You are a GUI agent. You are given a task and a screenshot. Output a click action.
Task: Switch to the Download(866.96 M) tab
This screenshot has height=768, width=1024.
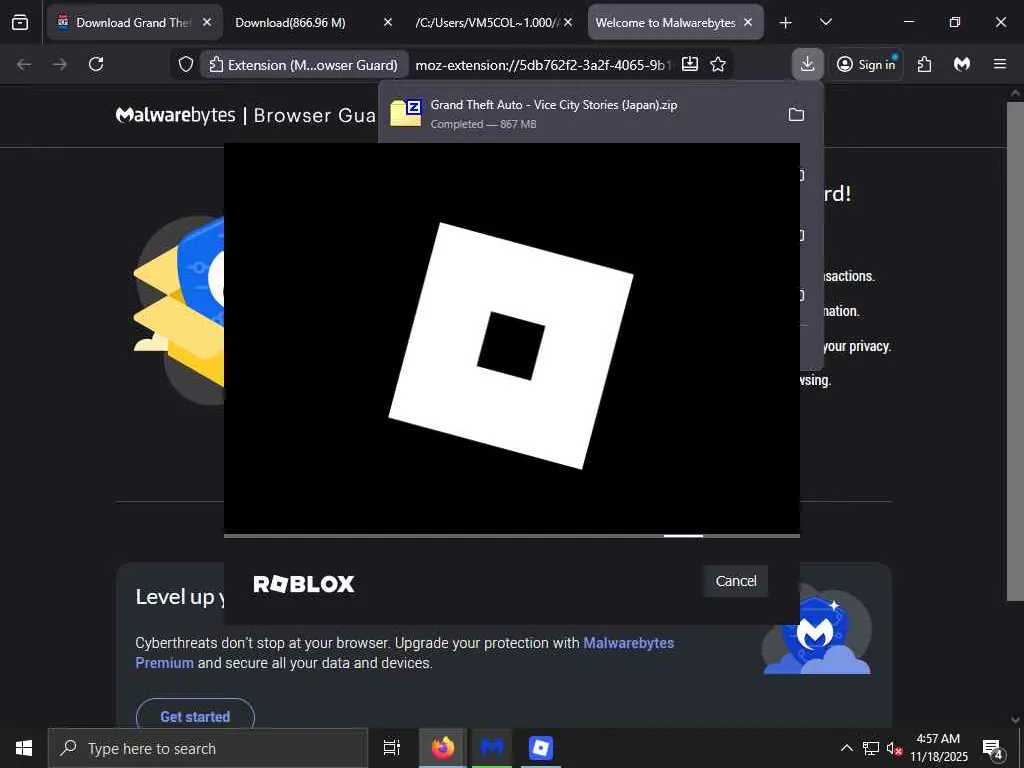pos(291,22)
